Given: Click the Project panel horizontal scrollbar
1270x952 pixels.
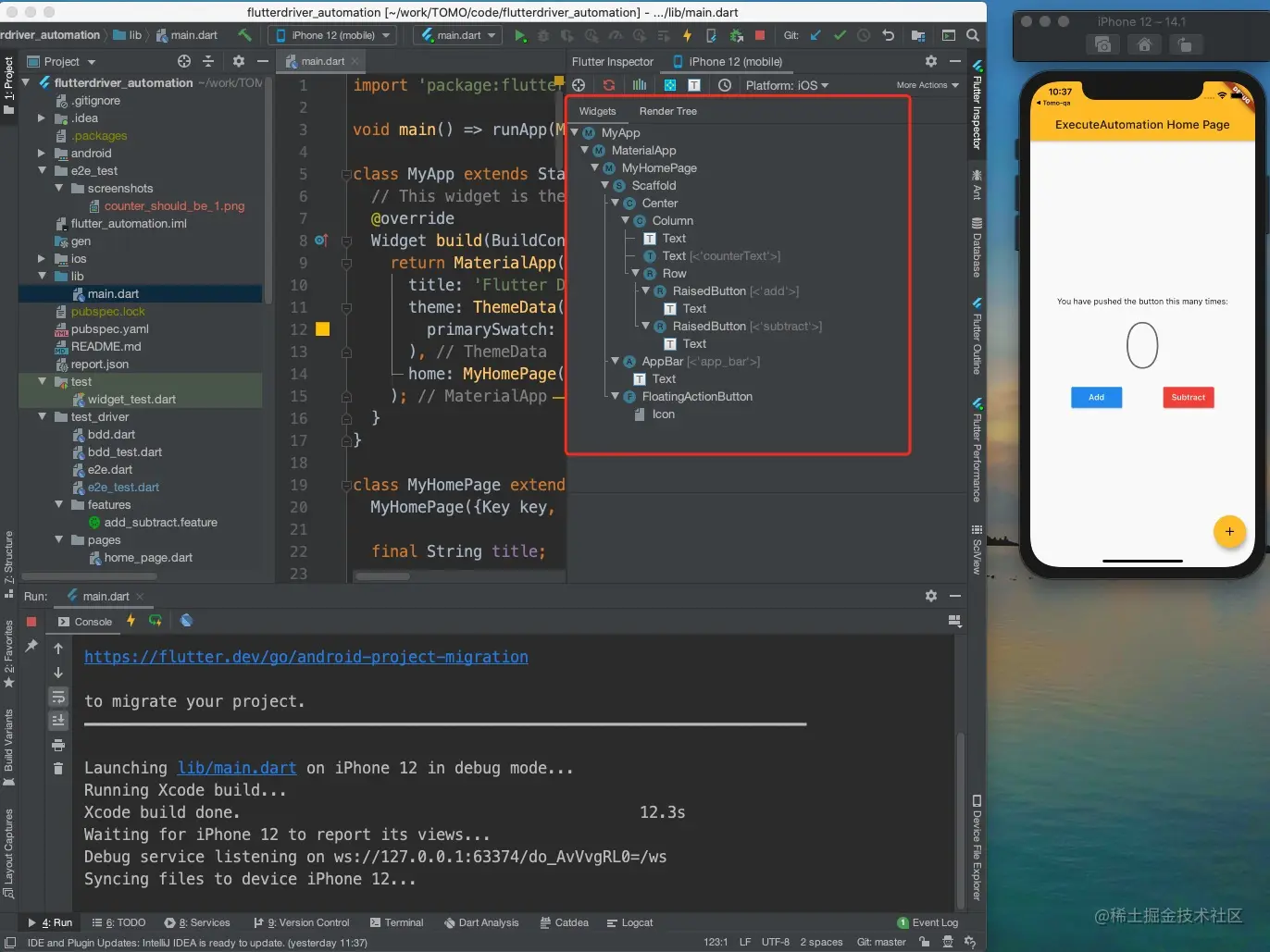Looking at the screenshot, I should pos(89,576).
